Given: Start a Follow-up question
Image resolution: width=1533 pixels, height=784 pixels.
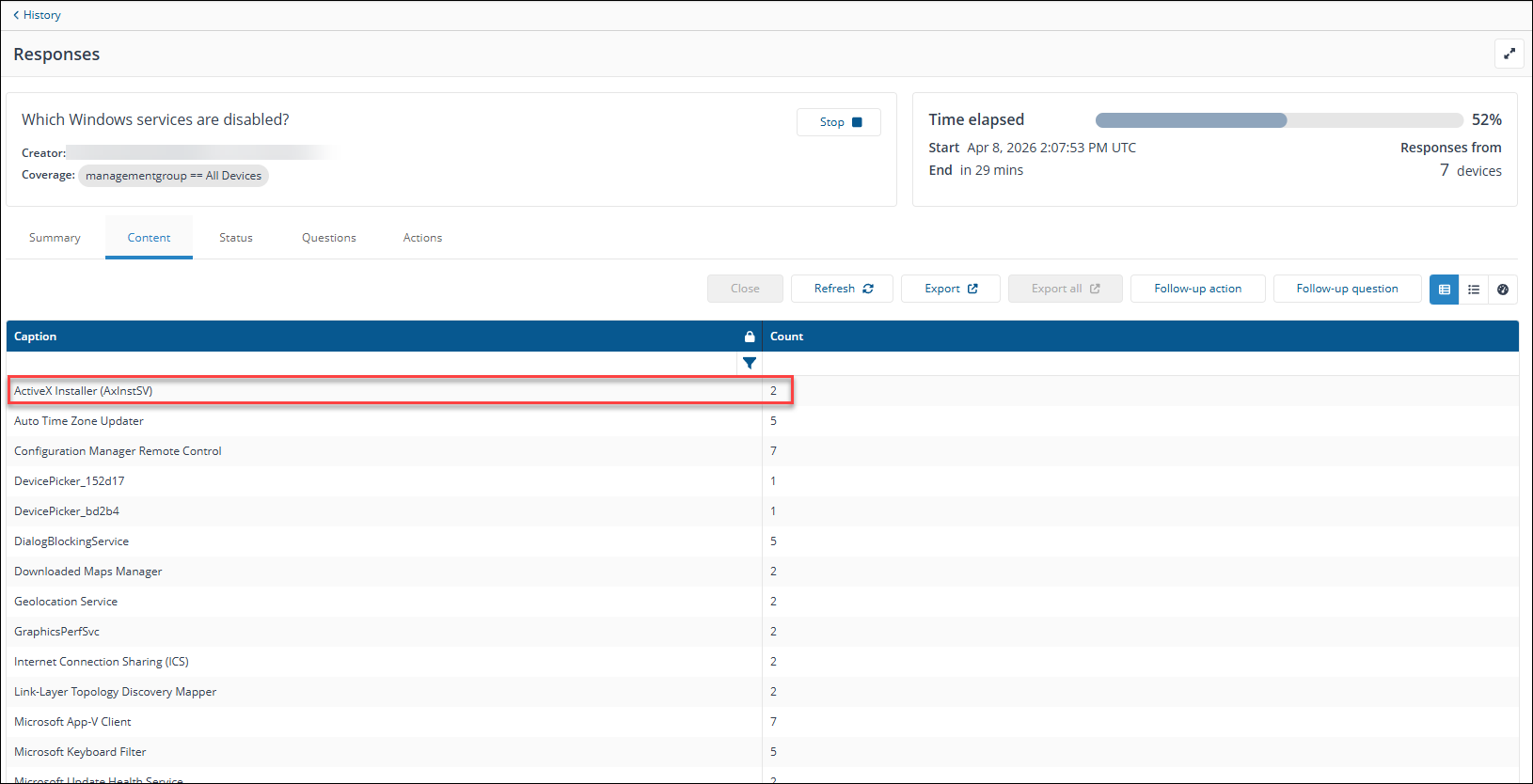Looking at the screenshot, I should pyautogui.click(x=1347, y=289).
